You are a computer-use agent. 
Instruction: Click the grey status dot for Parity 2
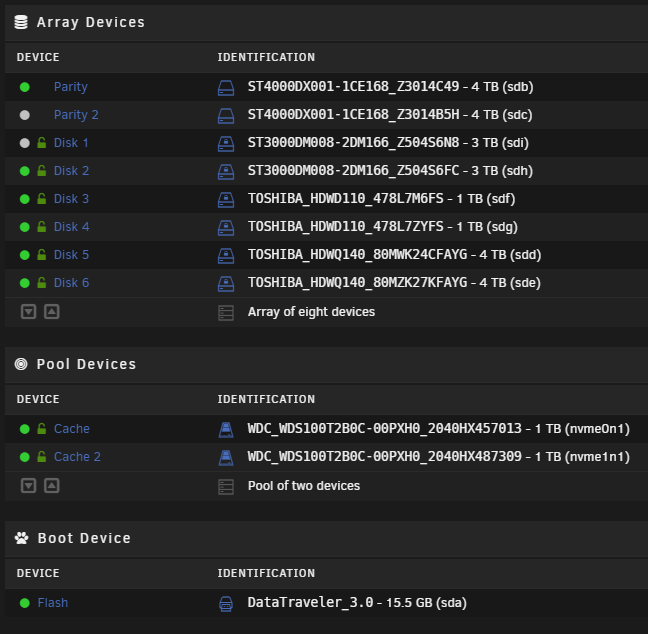tap(25, 115)
